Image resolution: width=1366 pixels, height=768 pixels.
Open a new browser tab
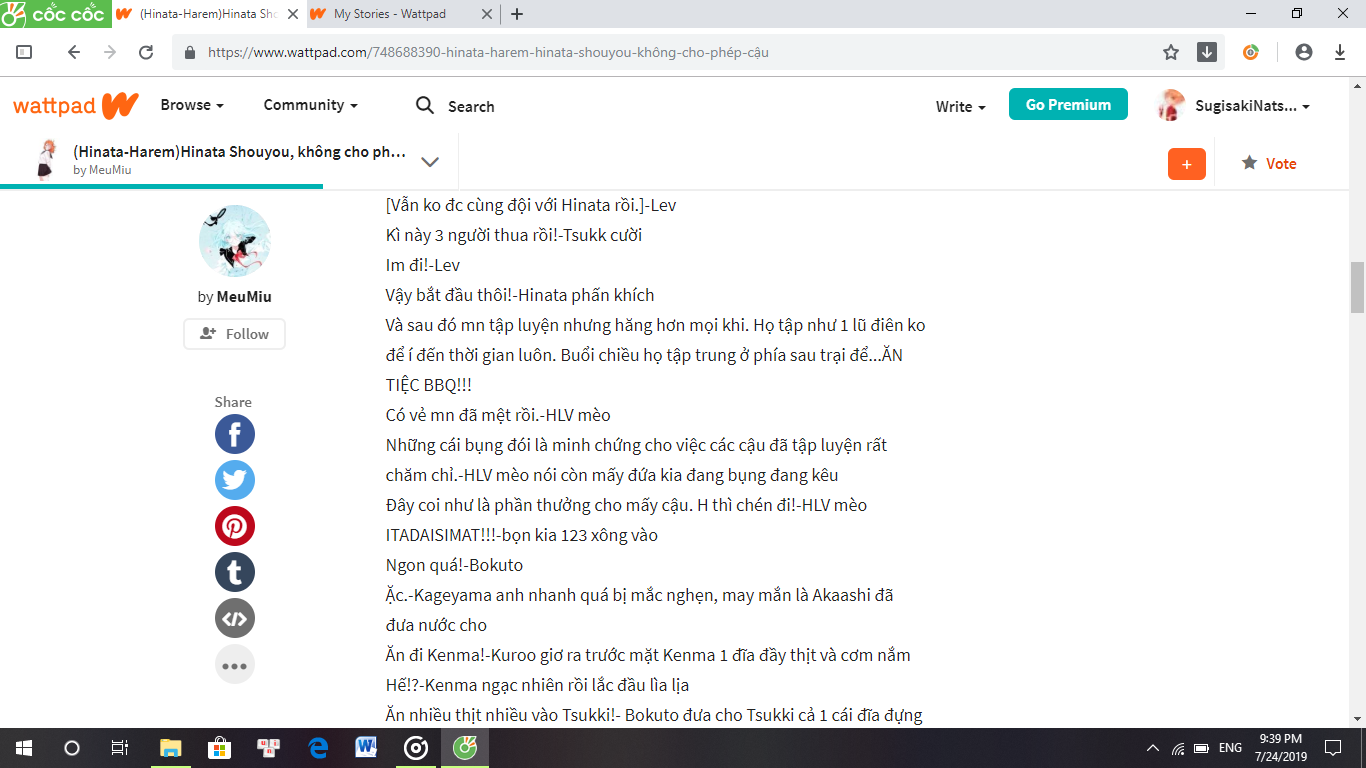tap(517, 14)
